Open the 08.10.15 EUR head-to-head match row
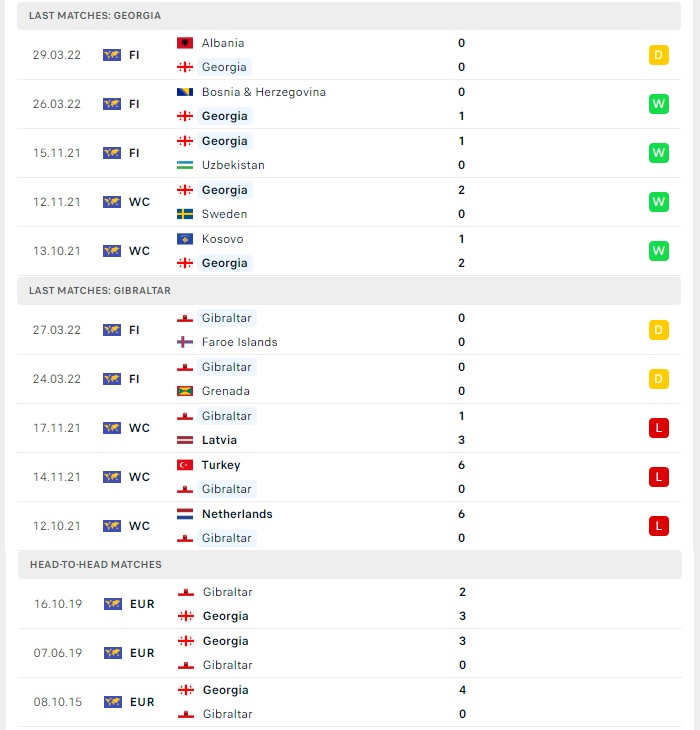 click(350, 702)
